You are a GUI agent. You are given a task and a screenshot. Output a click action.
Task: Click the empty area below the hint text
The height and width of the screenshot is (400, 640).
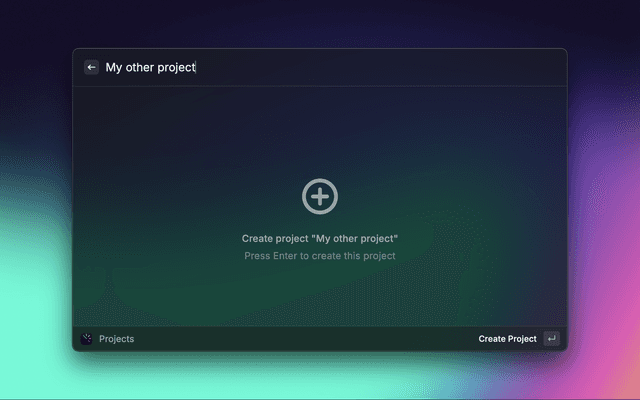point(320,295)
